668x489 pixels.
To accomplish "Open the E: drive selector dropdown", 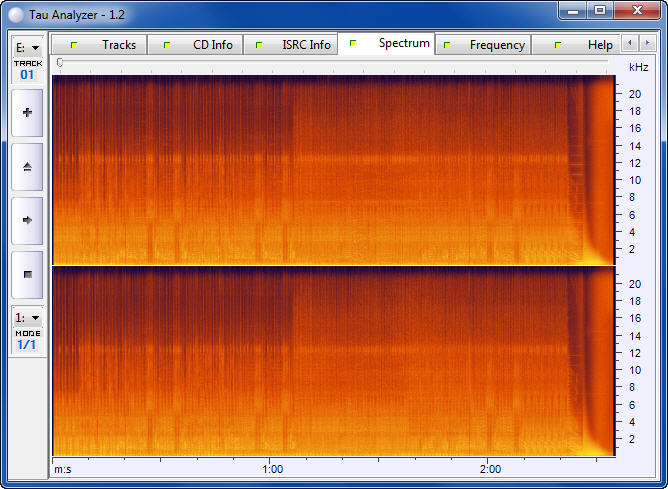I will tap(27, 47).
